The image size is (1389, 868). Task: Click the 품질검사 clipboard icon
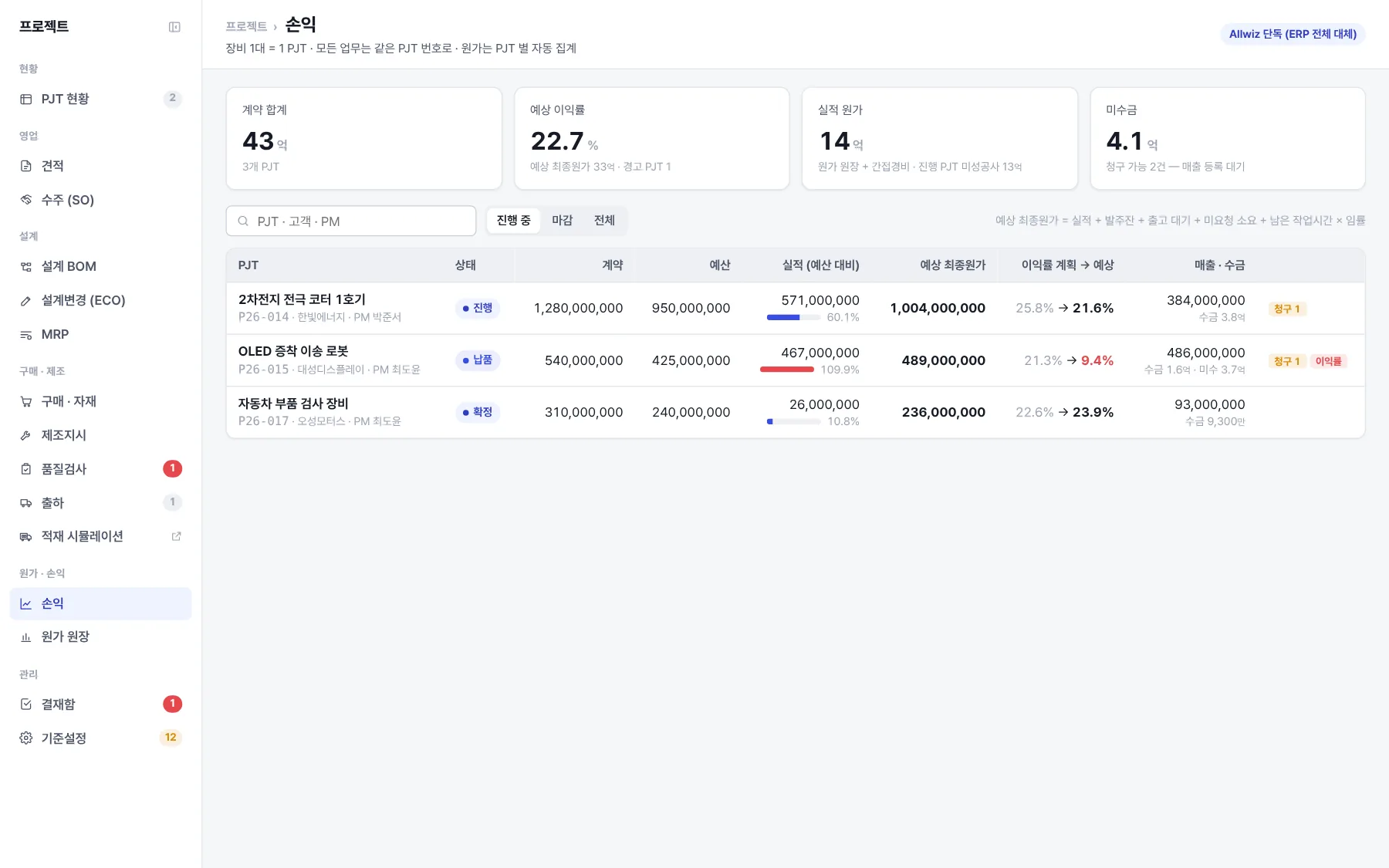point(26,469)
